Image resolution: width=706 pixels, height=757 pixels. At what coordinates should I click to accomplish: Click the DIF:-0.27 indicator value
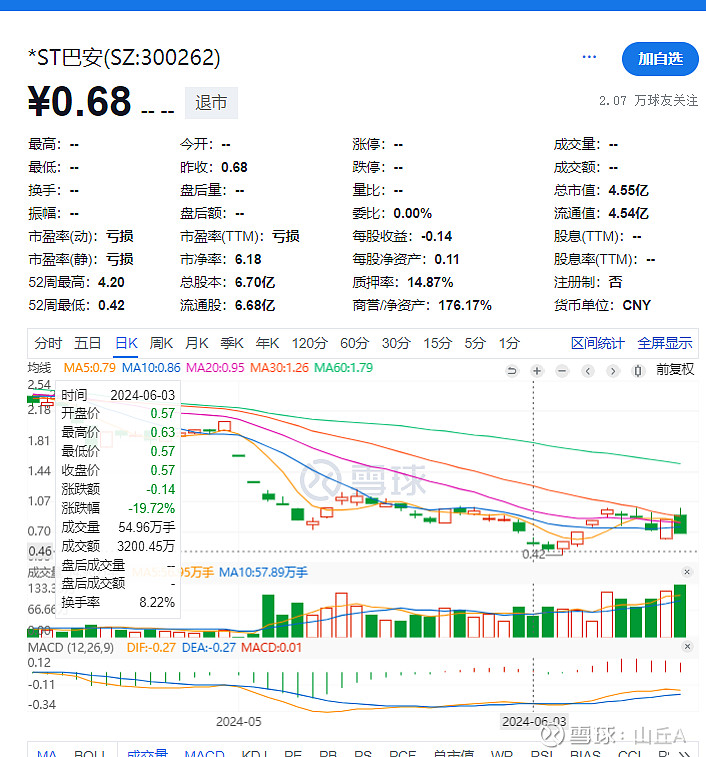(151, 647)
